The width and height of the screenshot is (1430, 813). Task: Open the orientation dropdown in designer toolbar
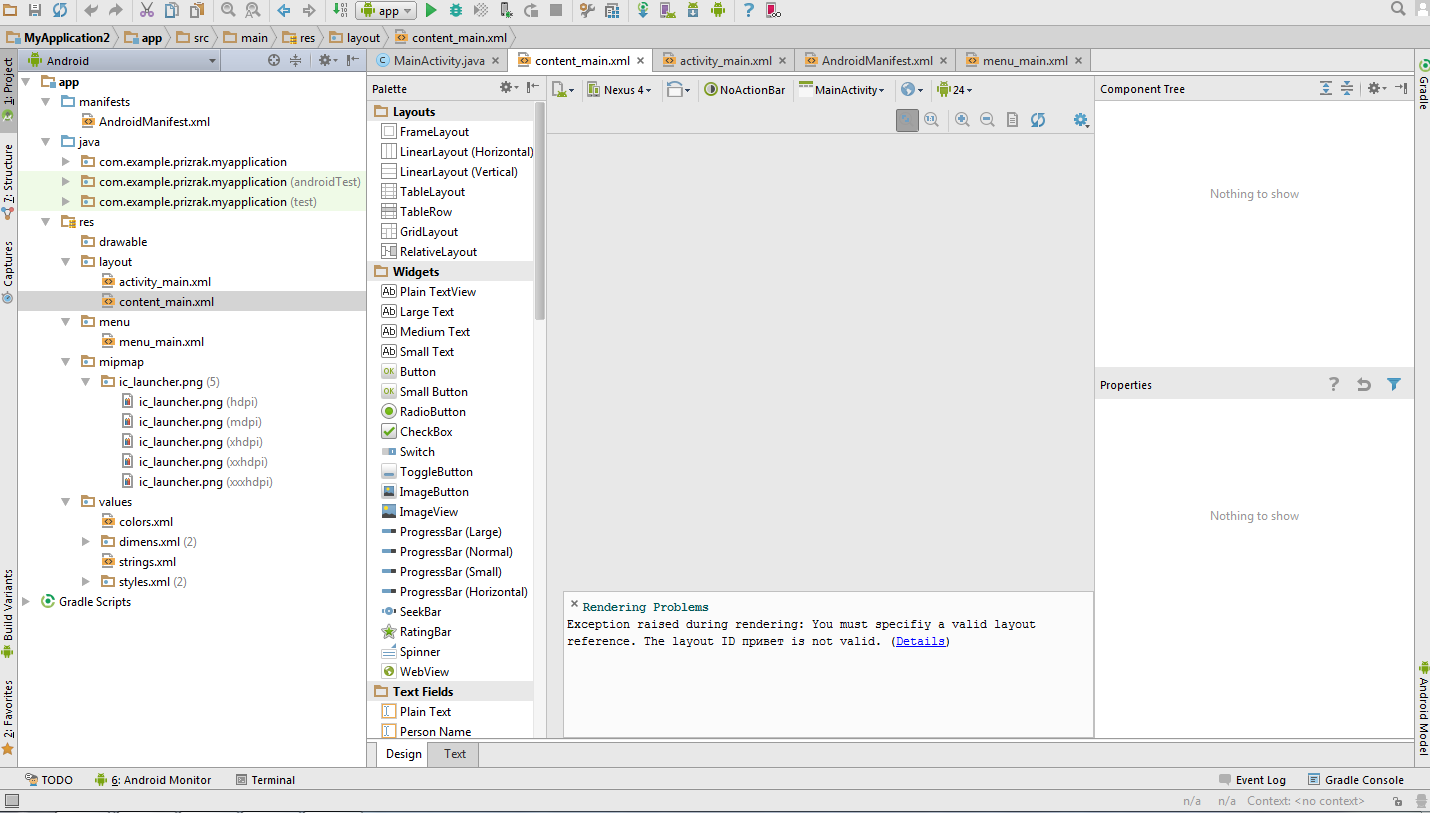pos(679,89)
